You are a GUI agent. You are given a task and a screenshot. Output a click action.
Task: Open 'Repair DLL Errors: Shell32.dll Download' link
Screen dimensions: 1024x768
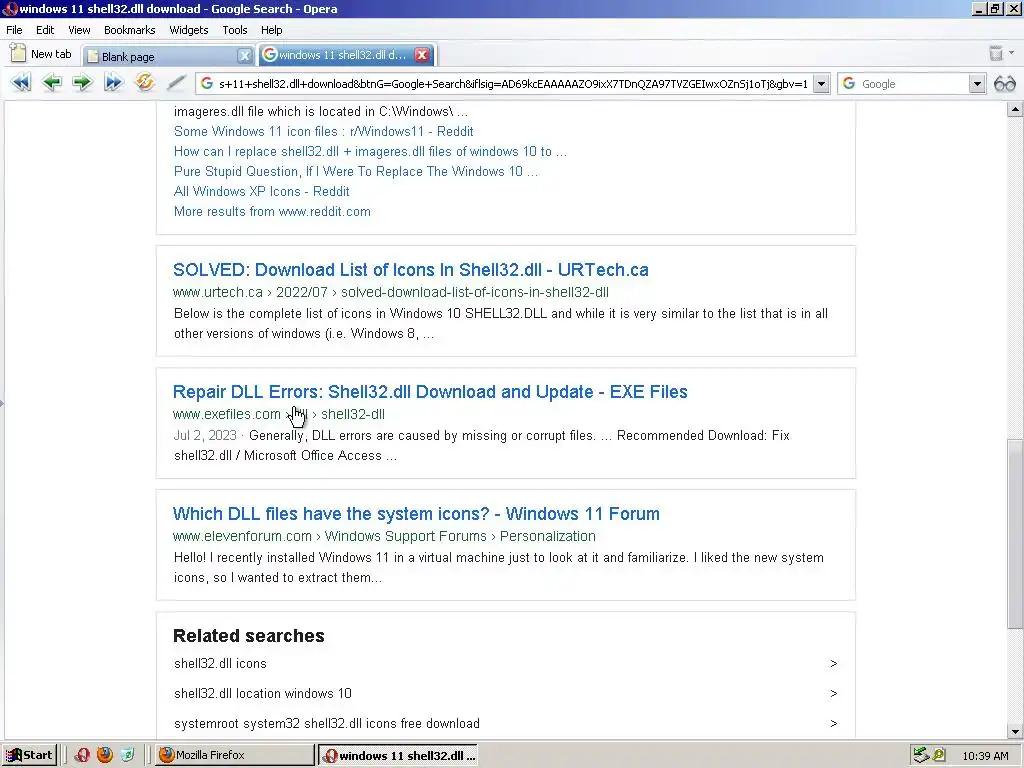pyautogui.click(x=430, y=392)
